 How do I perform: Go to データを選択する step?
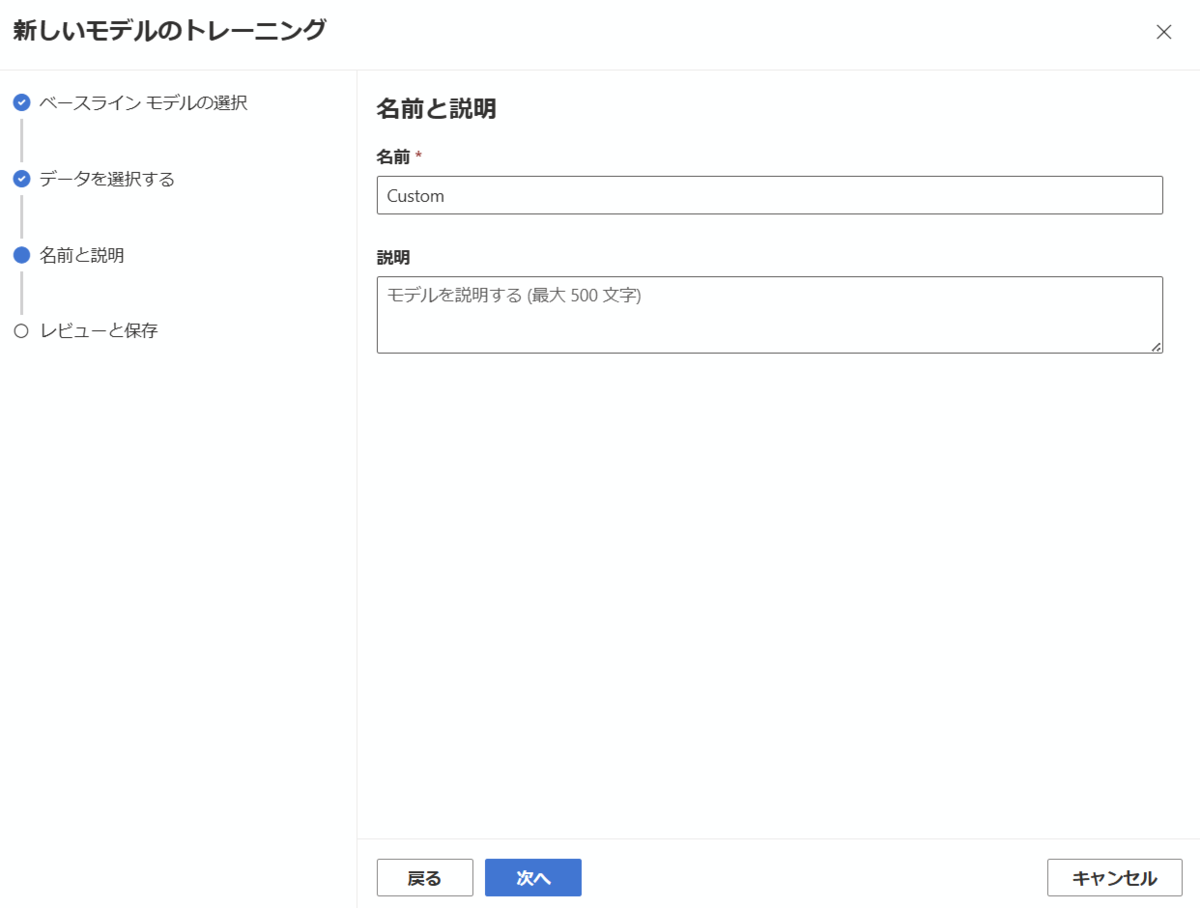click(107, 179)
